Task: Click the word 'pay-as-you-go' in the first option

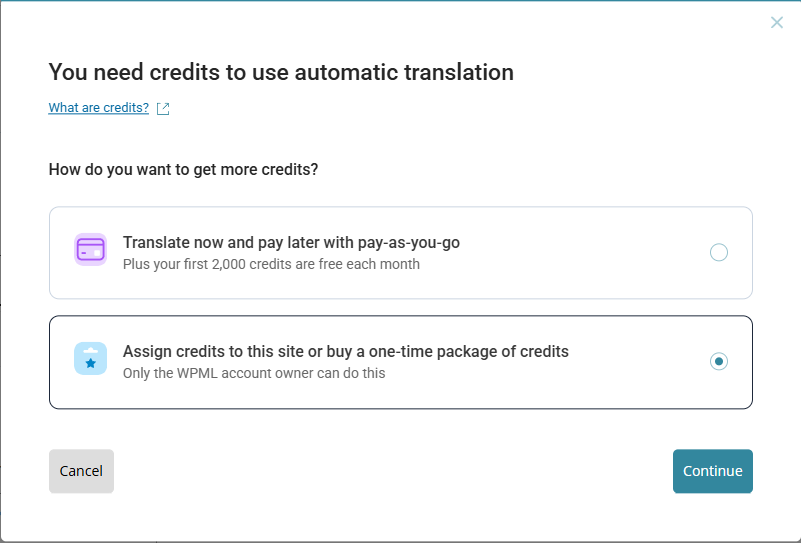Action: (x=412, y=242)
